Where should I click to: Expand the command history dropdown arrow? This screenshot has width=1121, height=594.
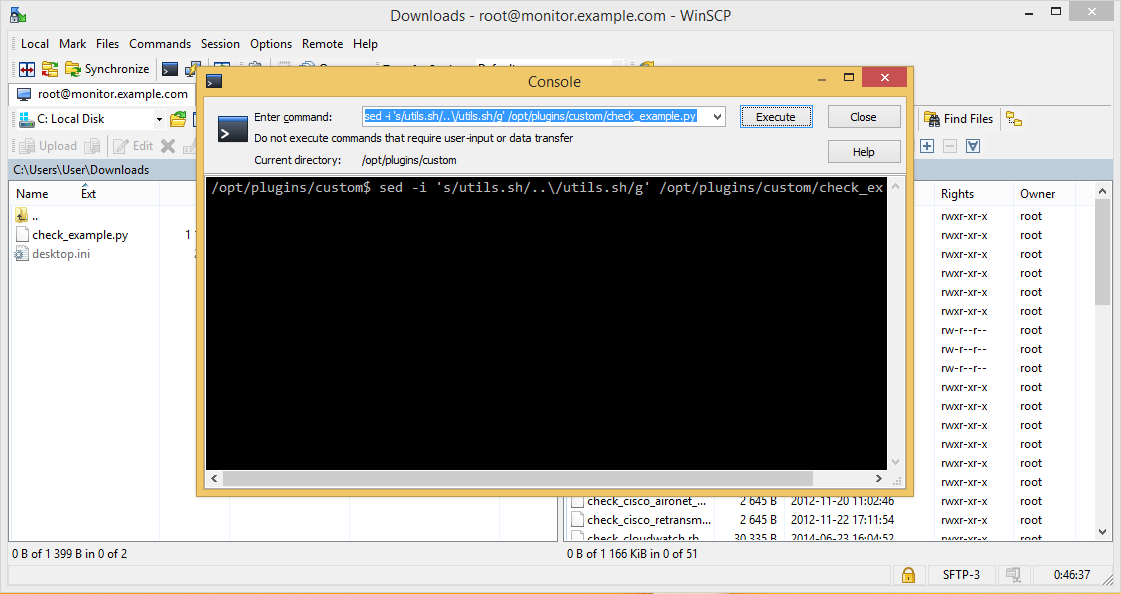click(717, 117)
